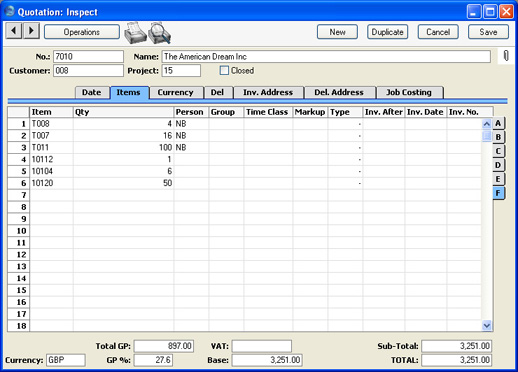Click the table scrollbar thumb
Screen dimensions: 518x372
[487, 136]
